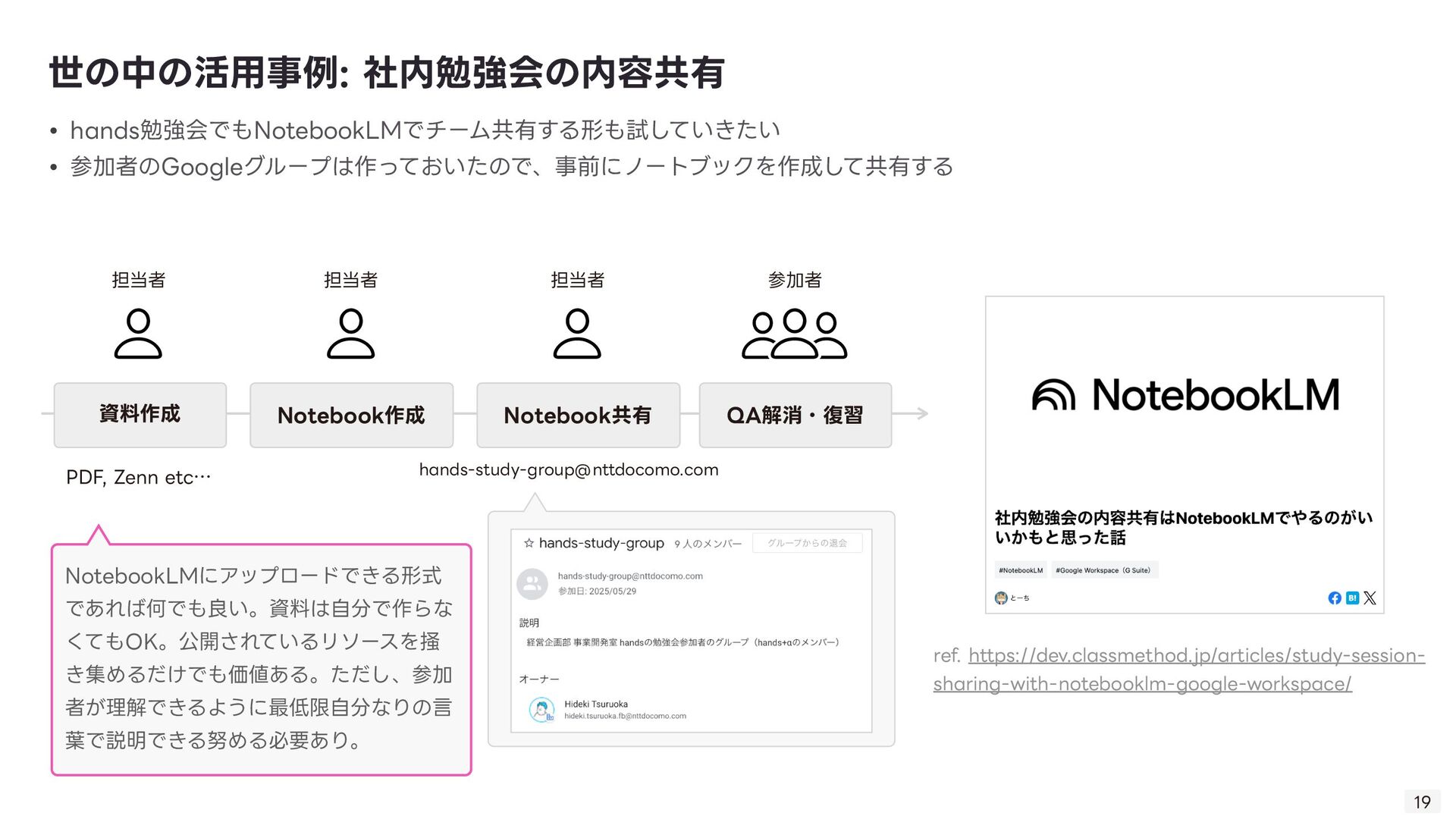Click the person icon above Notebook共有

pos(577,333)
